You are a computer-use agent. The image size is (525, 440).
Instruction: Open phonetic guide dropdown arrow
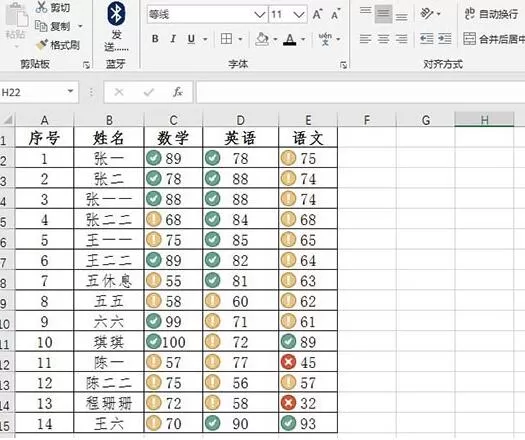click(x=338, y=40)
